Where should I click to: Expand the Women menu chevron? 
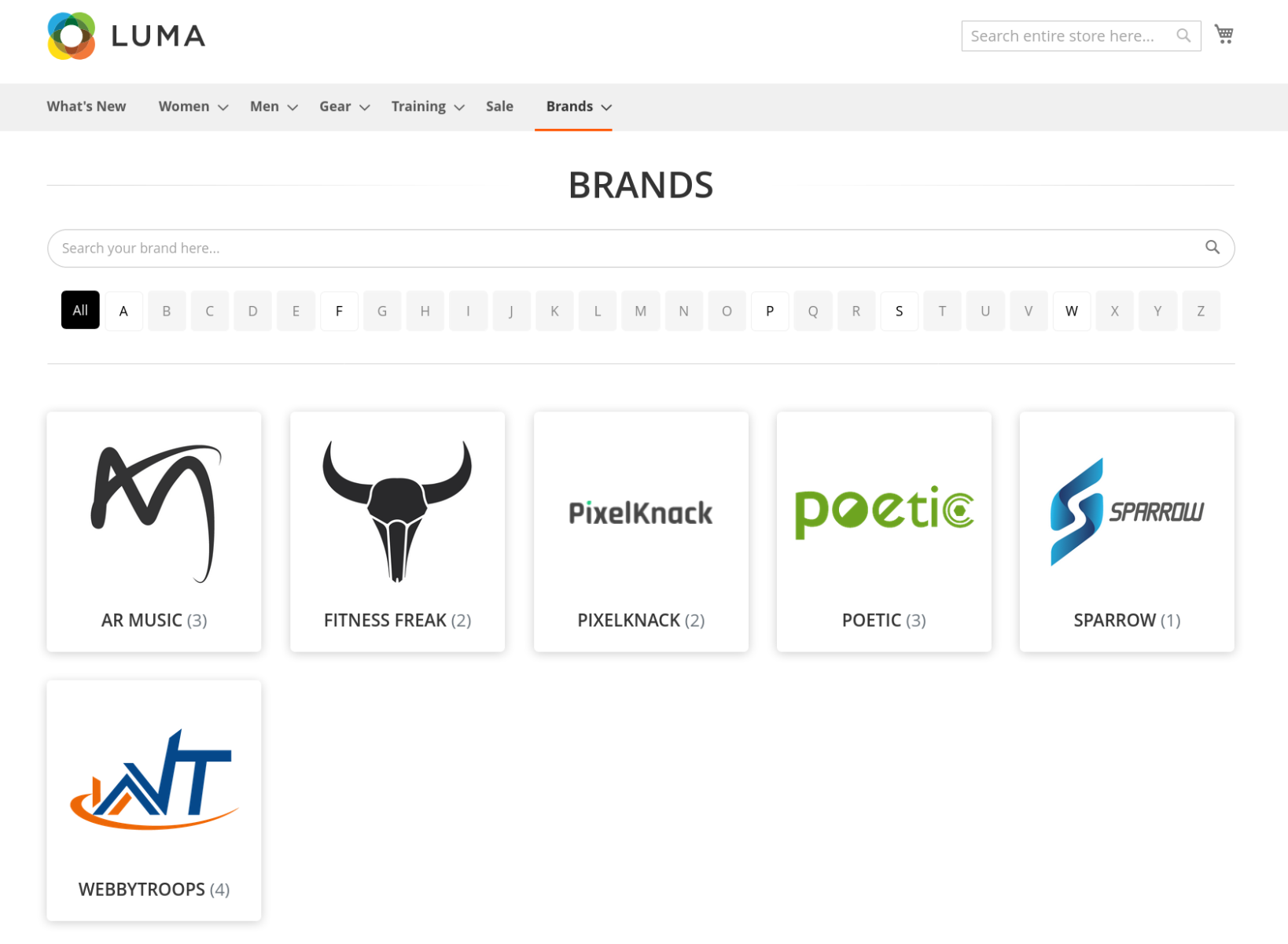tap(223, 107)
